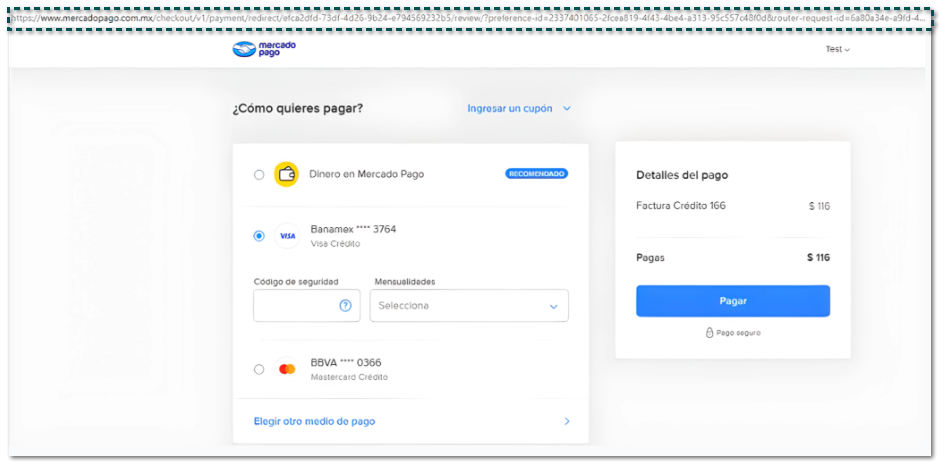The height and width of the screenshot is (465, 945).
Task: Click the Dinero en Mercado Pago label
Action: point(366,175)
